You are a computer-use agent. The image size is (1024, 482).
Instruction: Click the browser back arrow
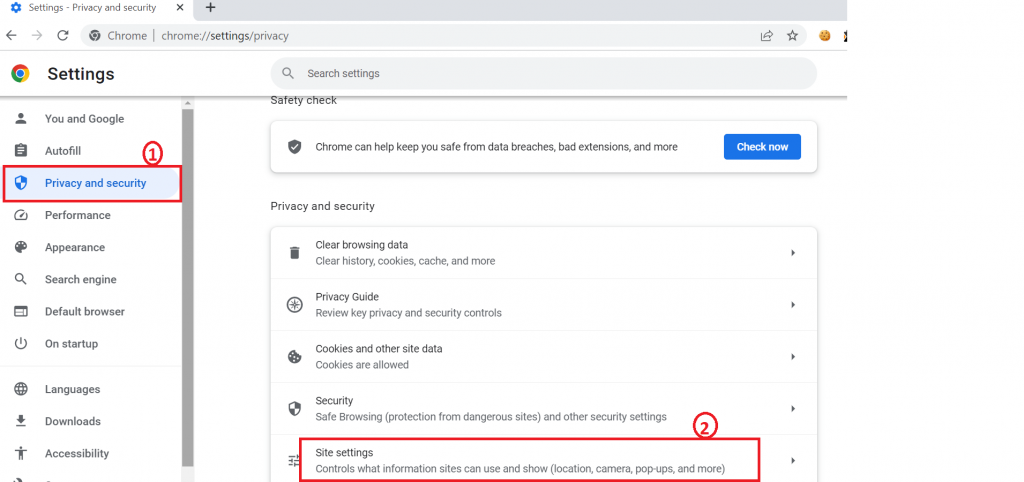[x=12, y=35]
